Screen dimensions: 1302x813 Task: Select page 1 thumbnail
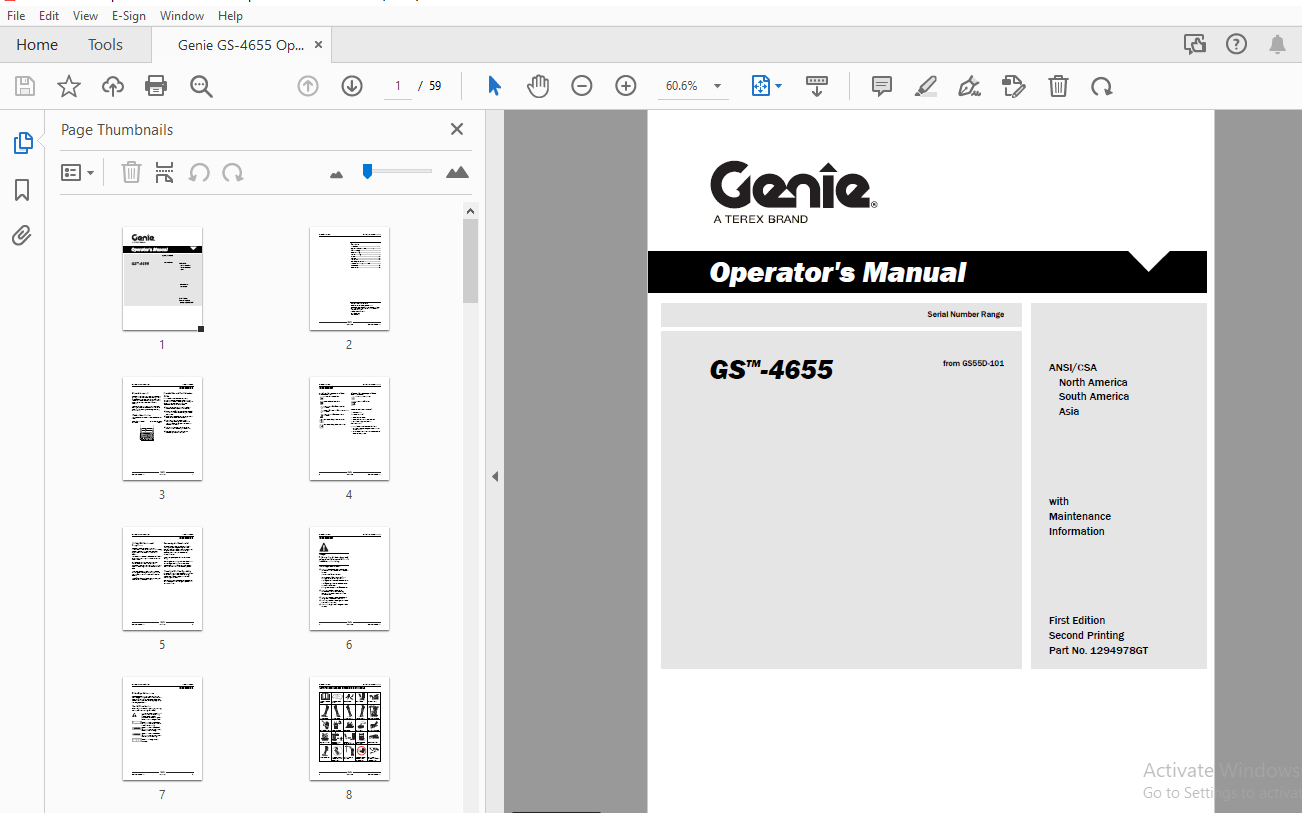click(x=162, y=278)
